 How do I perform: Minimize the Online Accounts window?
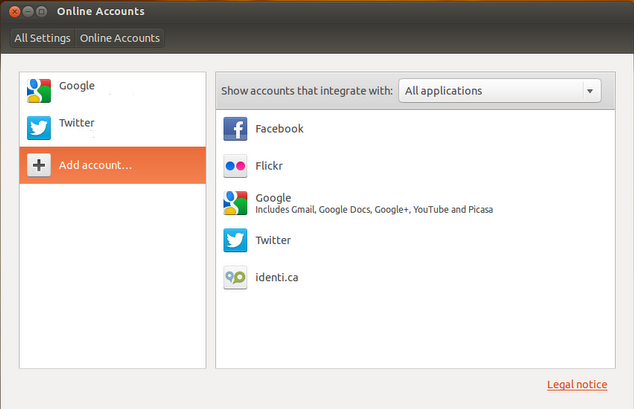point(28,11)
